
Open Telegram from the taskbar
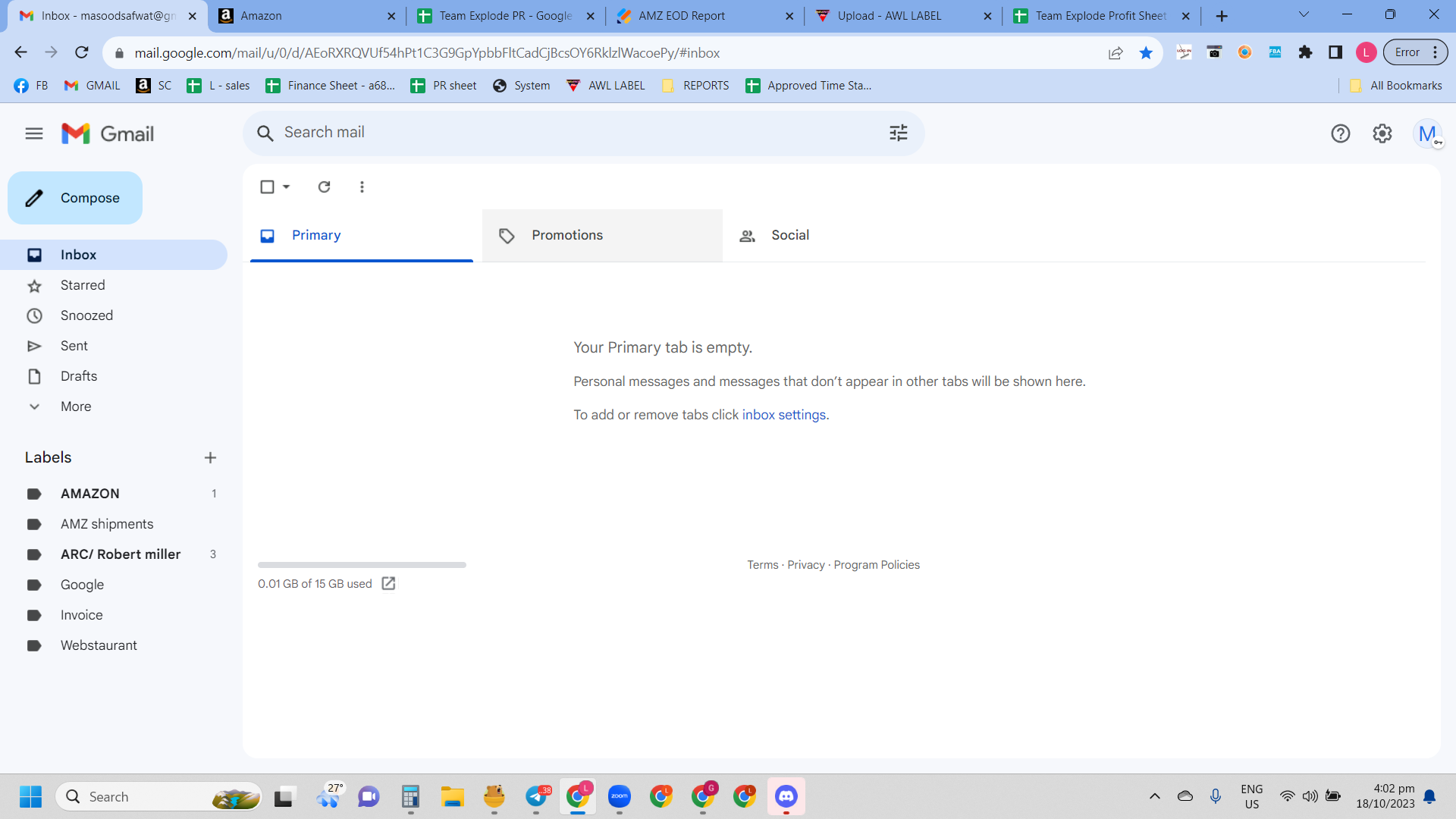537,796
